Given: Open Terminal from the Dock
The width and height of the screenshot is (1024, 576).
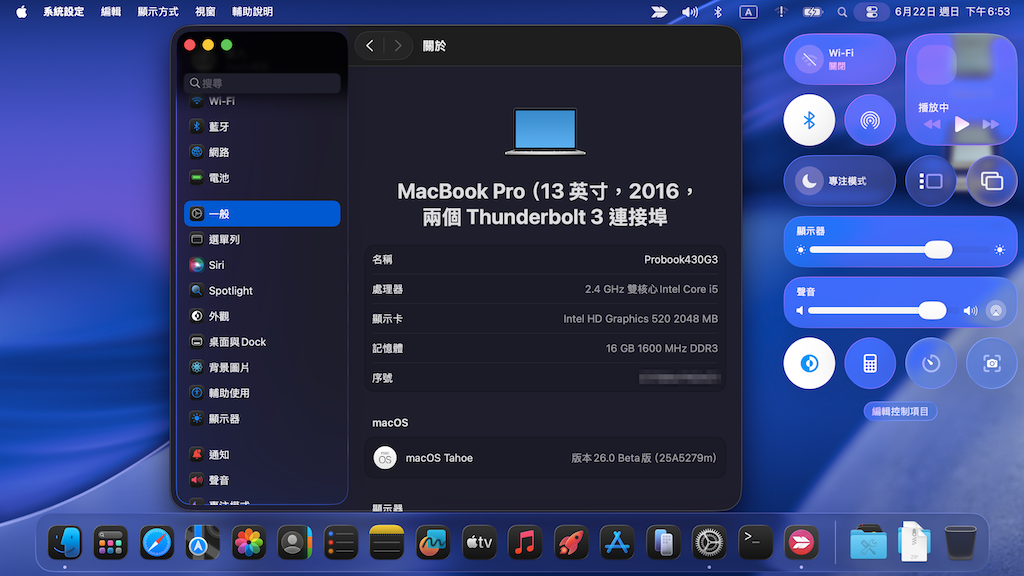Looking at the screenshot, I should (755, 543).
